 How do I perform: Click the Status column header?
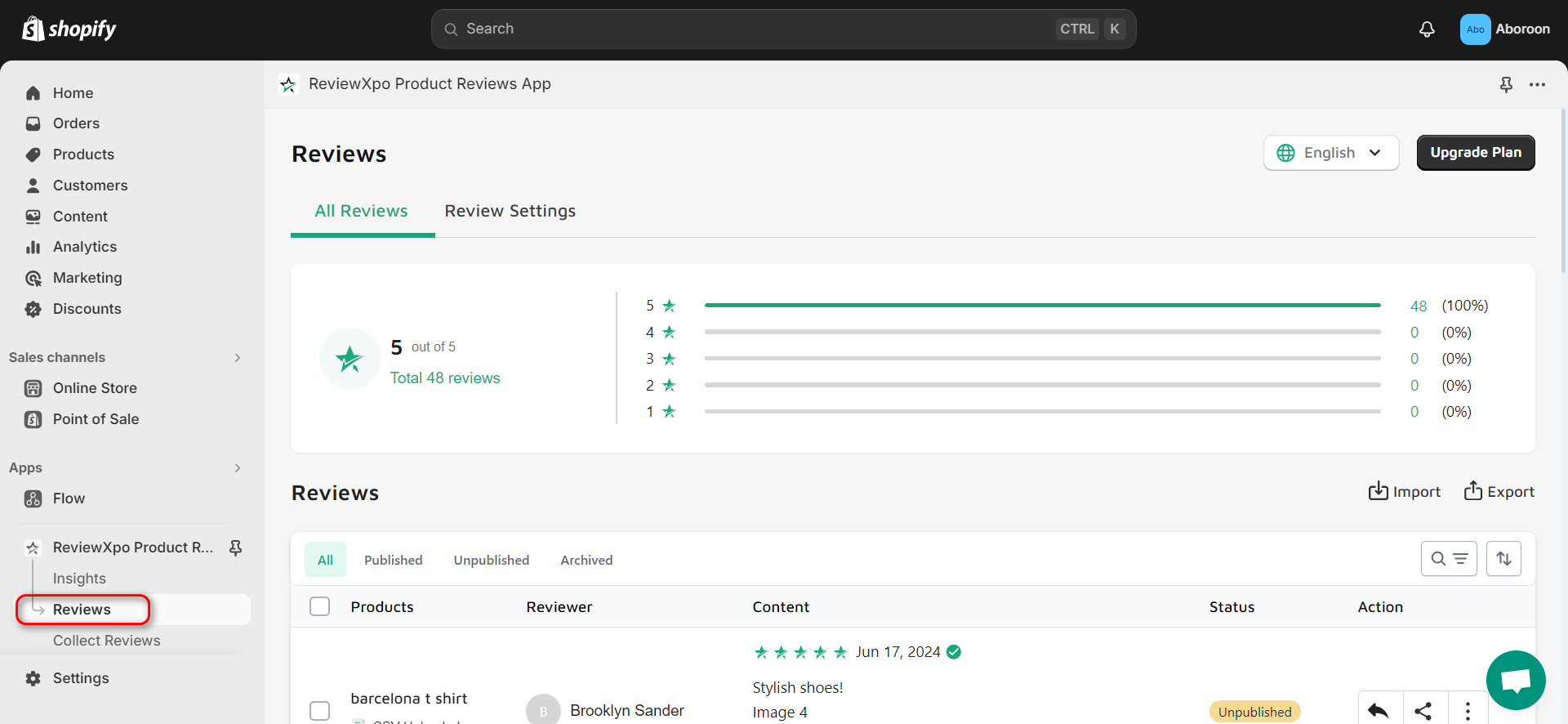tap(1232, 607)
